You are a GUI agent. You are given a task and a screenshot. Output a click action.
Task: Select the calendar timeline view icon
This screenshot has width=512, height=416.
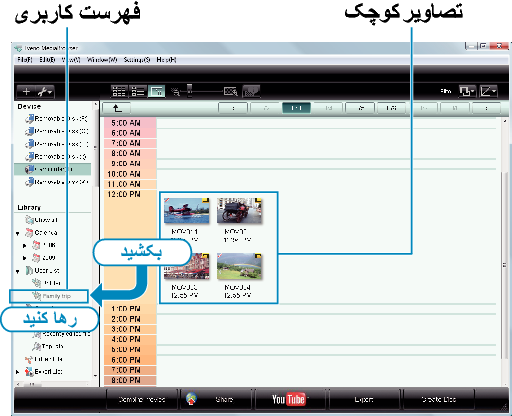click(x=156, y=91)
